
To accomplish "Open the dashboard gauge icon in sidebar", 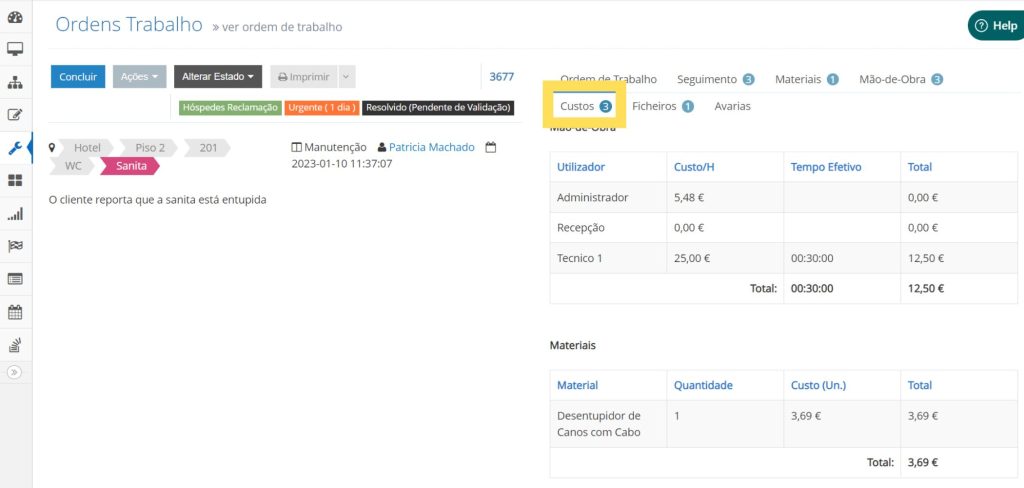I will pyautogui.click(x=15, y=17).
